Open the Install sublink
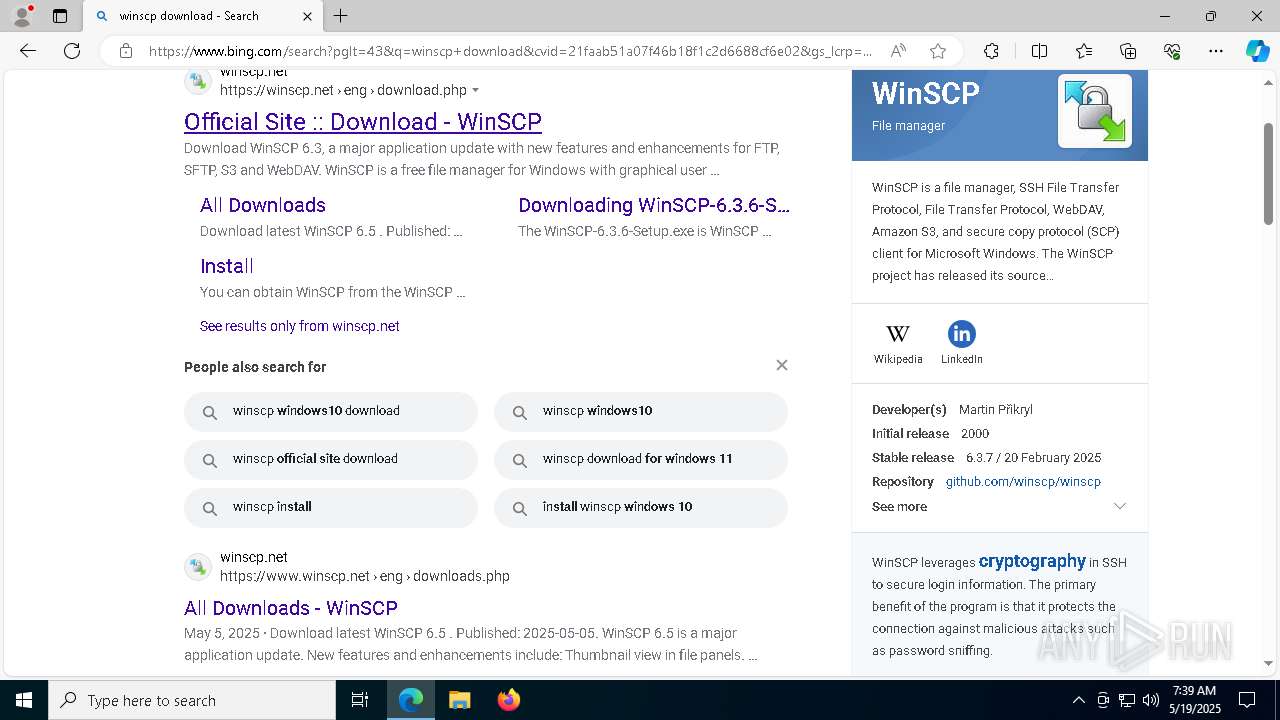The height and width of the screenshot is (720, 1280). pyautogui.click(x=227, y=266)
